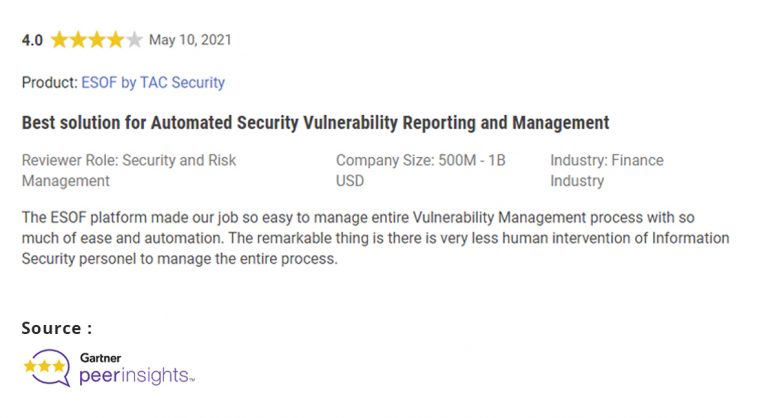This screenshot has height=418, width=768.
Task: Click the Company Size: 500M - 1B label
Action: (421, 160)
